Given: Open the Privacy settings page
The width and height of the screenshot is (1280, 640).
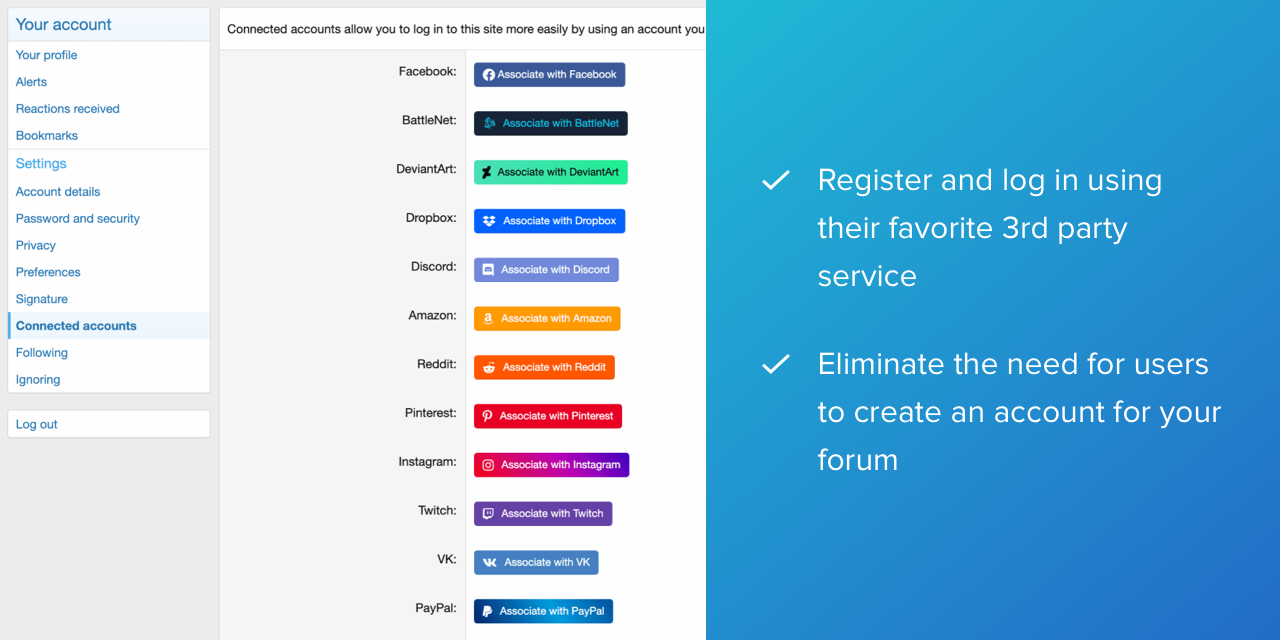Looking at the screenshot, I should tap(35, 246).
